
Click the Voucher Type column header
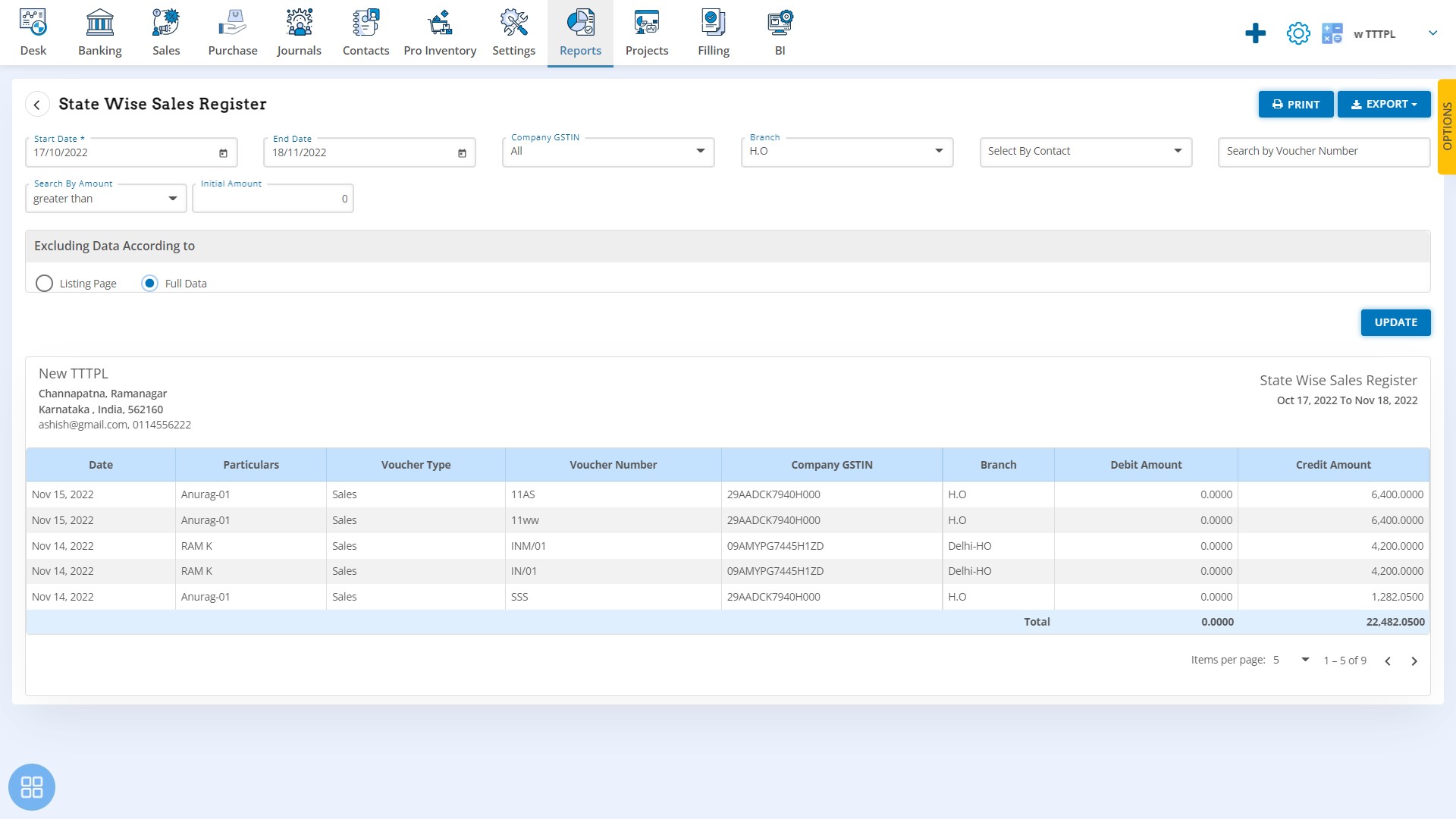pyautogui.click(x=416, y=465)
